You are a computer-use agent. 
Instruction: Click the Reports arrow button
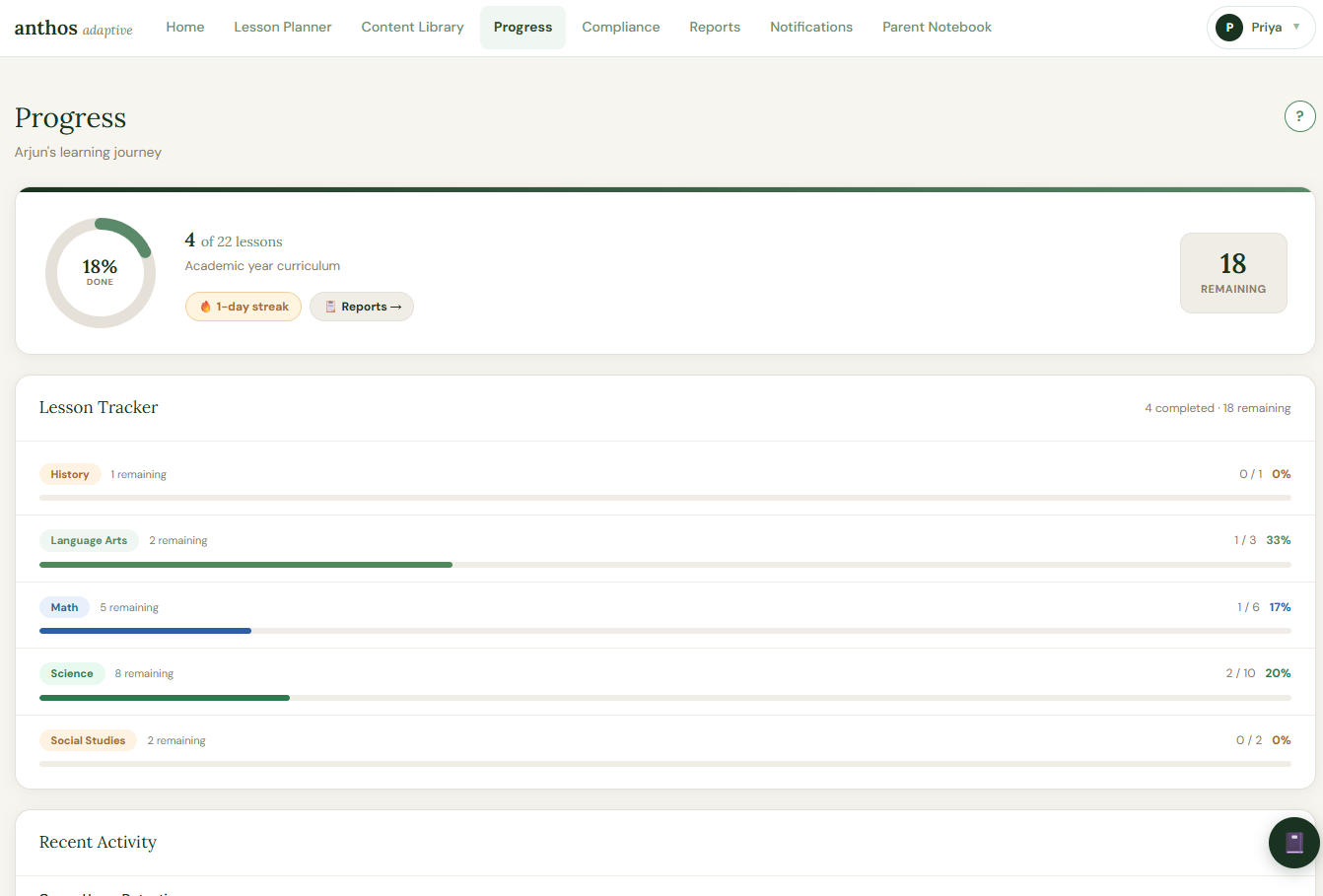point(362,307)
